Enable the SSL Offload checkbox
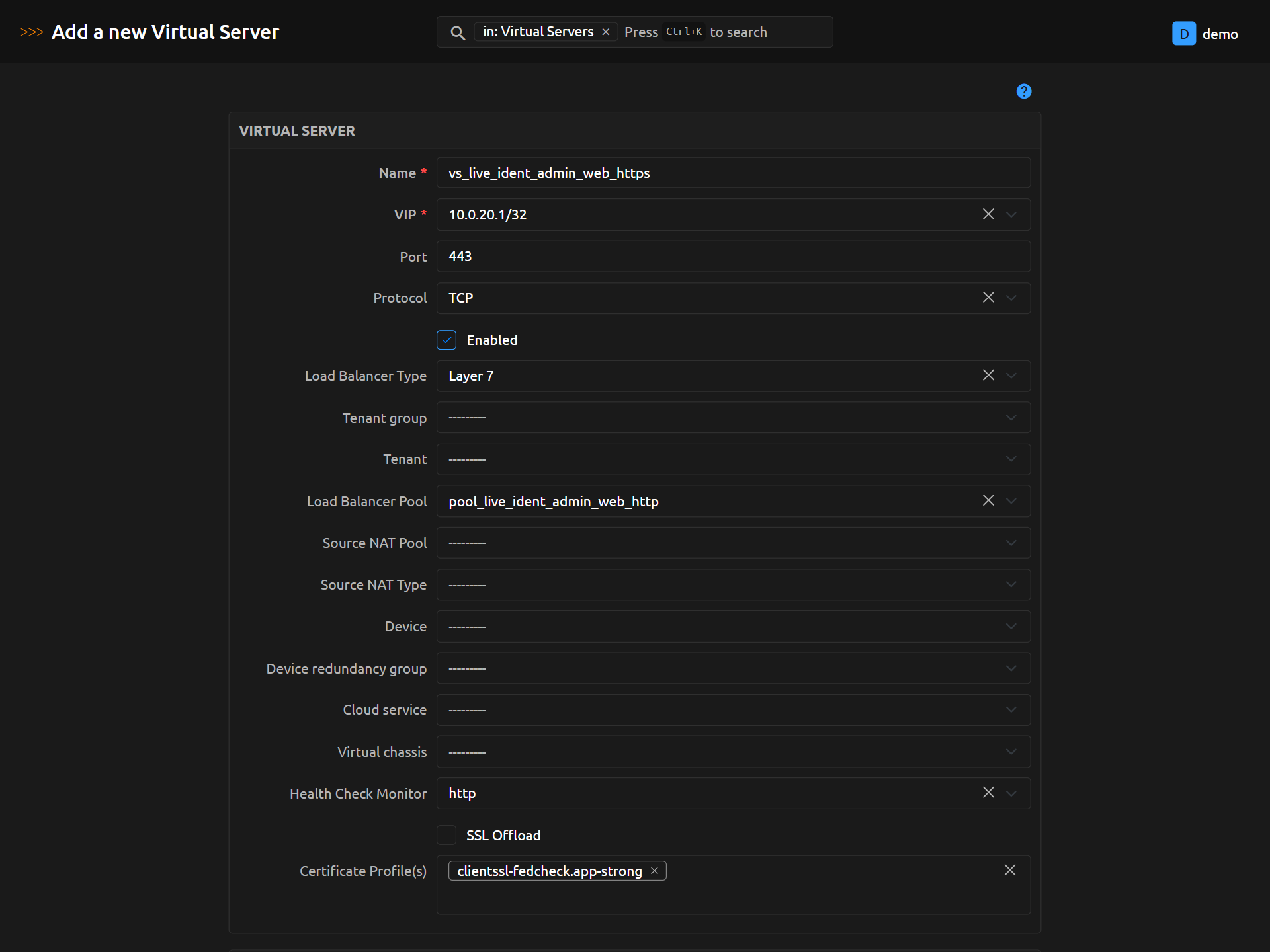Viewport: 1270px width, 952px height. coord(446,835)
